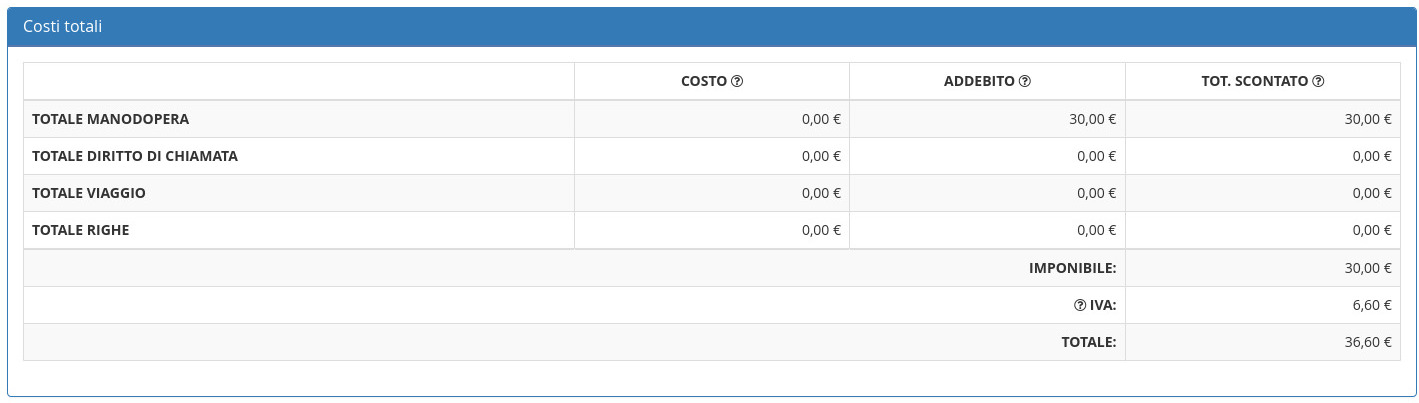Click the question mark icon before IVA
The image size is (1419, 403).
pyautogui.click(x=1080, y=306)
